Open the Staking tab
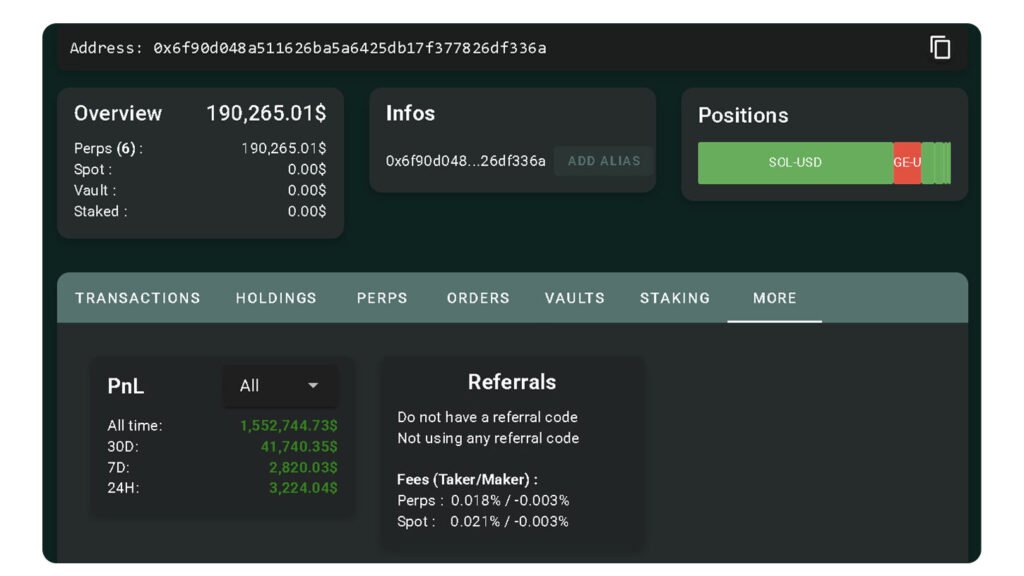The height and width of the screenshot is (576, 1024). [x=675, y=298]
